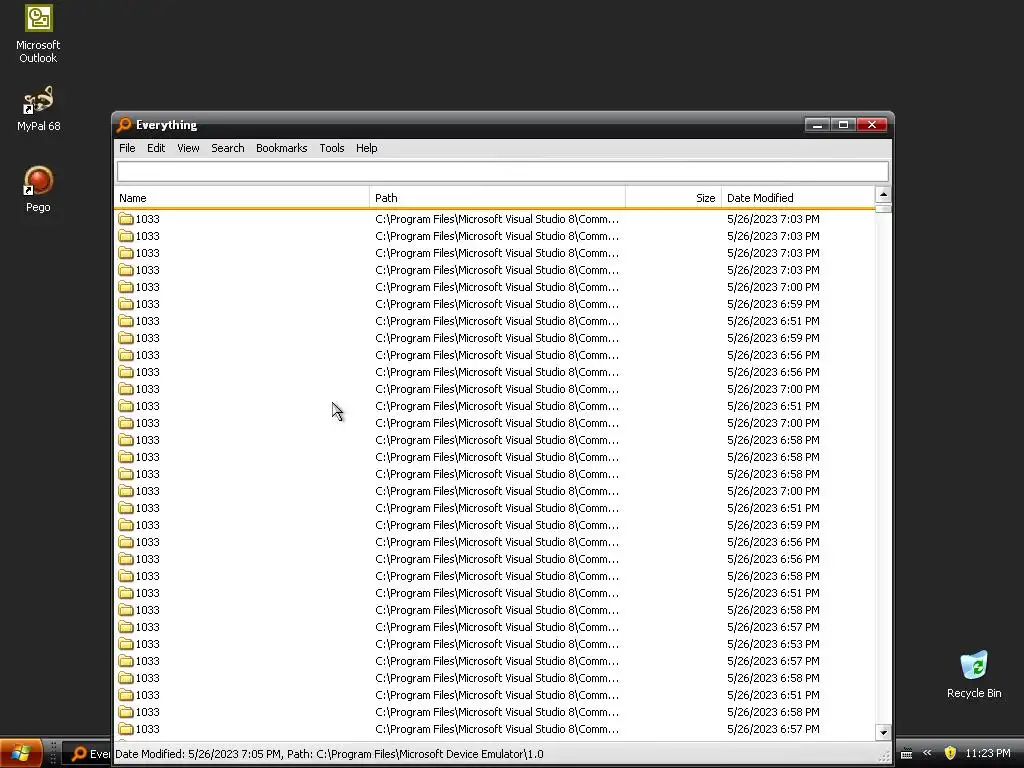
Task: Select the Recycle Bin icon
Action: point(974,675)
